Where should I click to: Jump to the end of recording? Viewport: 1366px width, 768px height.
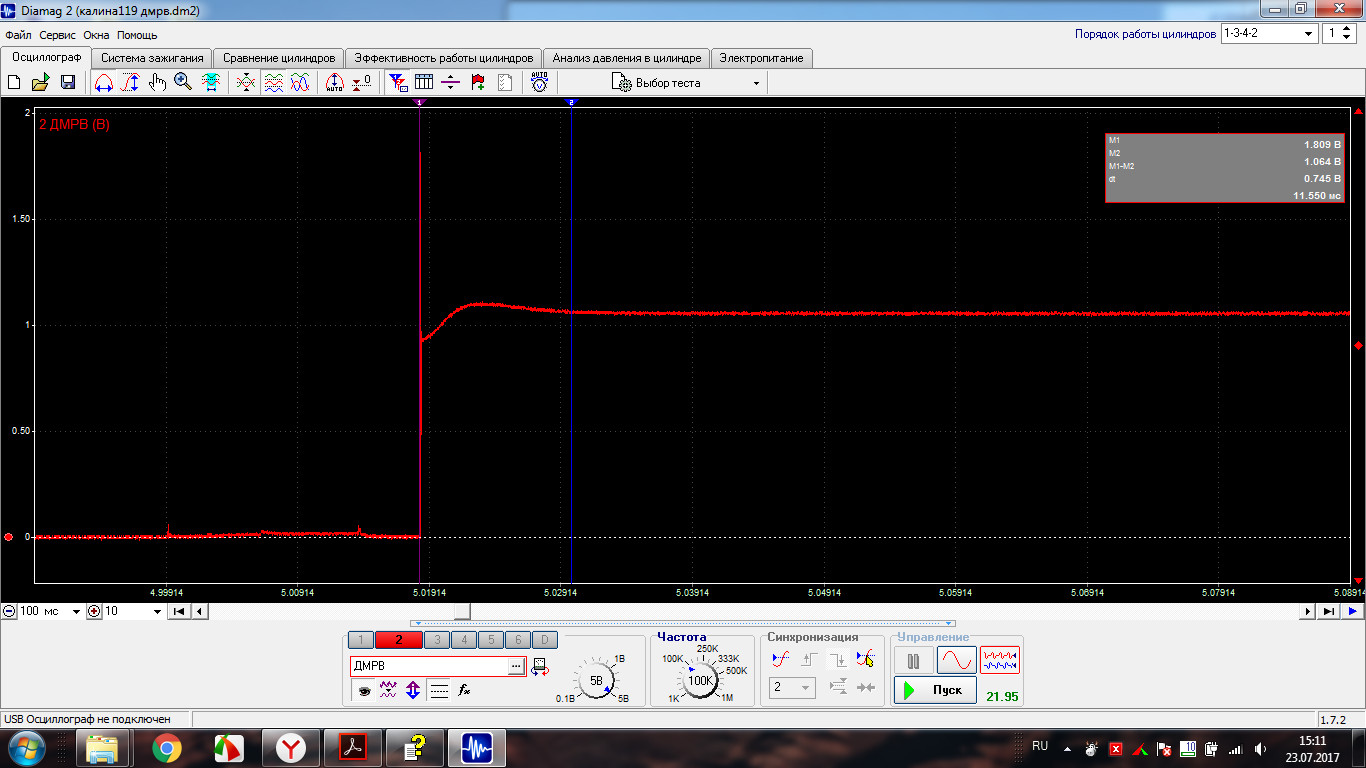[1329, 611]
